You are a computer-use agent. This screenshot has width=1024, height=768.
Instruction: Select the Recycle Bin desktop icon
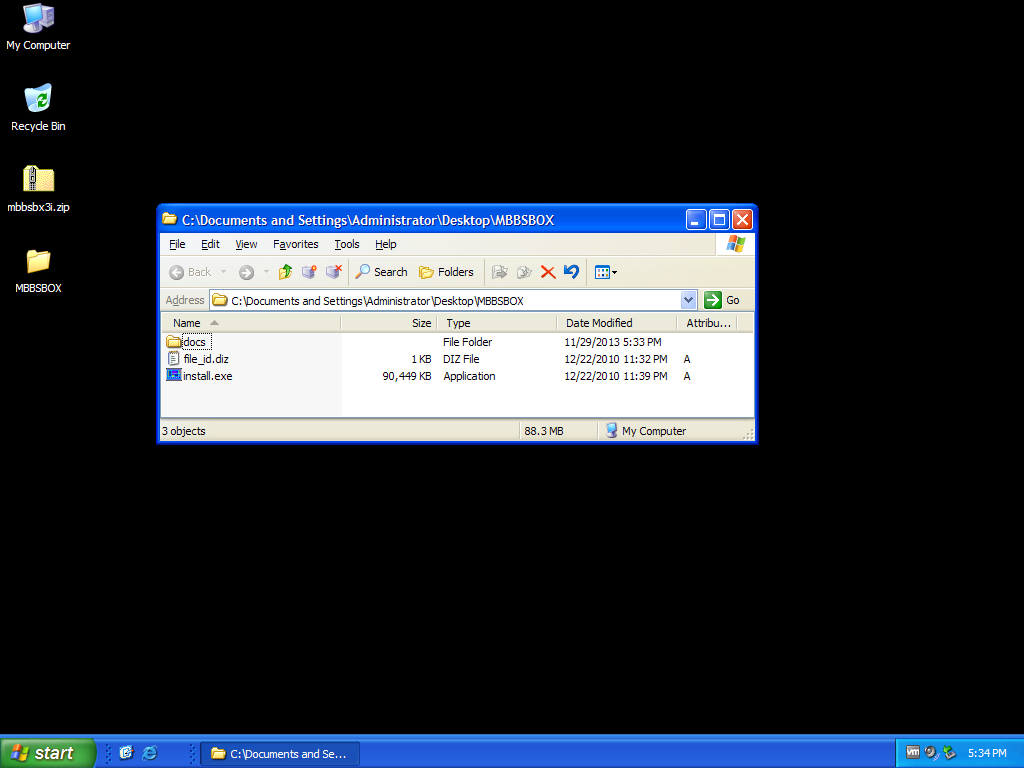pyautogui.click(x=38, y=99)
